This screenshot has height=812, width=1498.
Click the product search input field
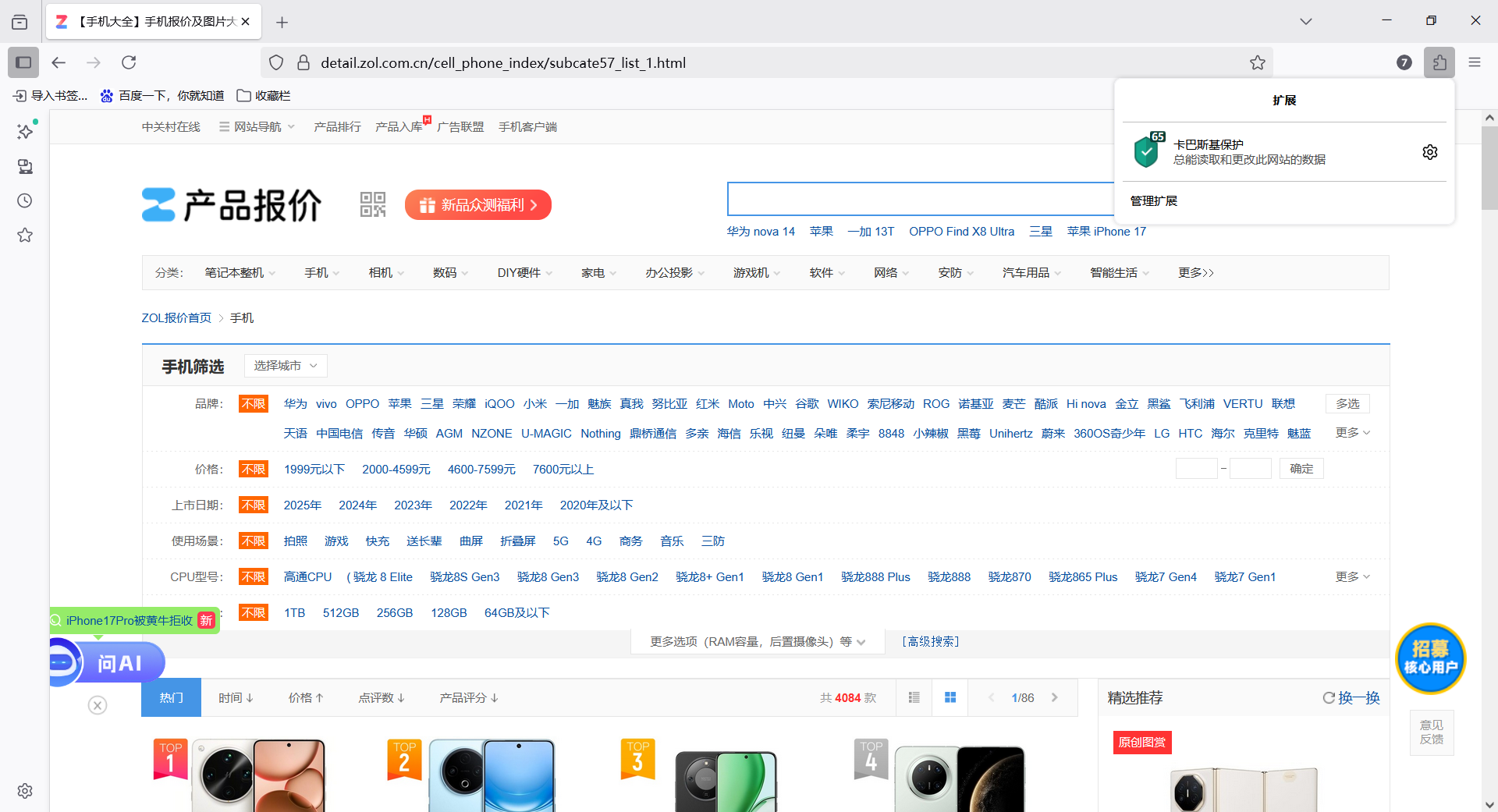click(x=921, y=199)
